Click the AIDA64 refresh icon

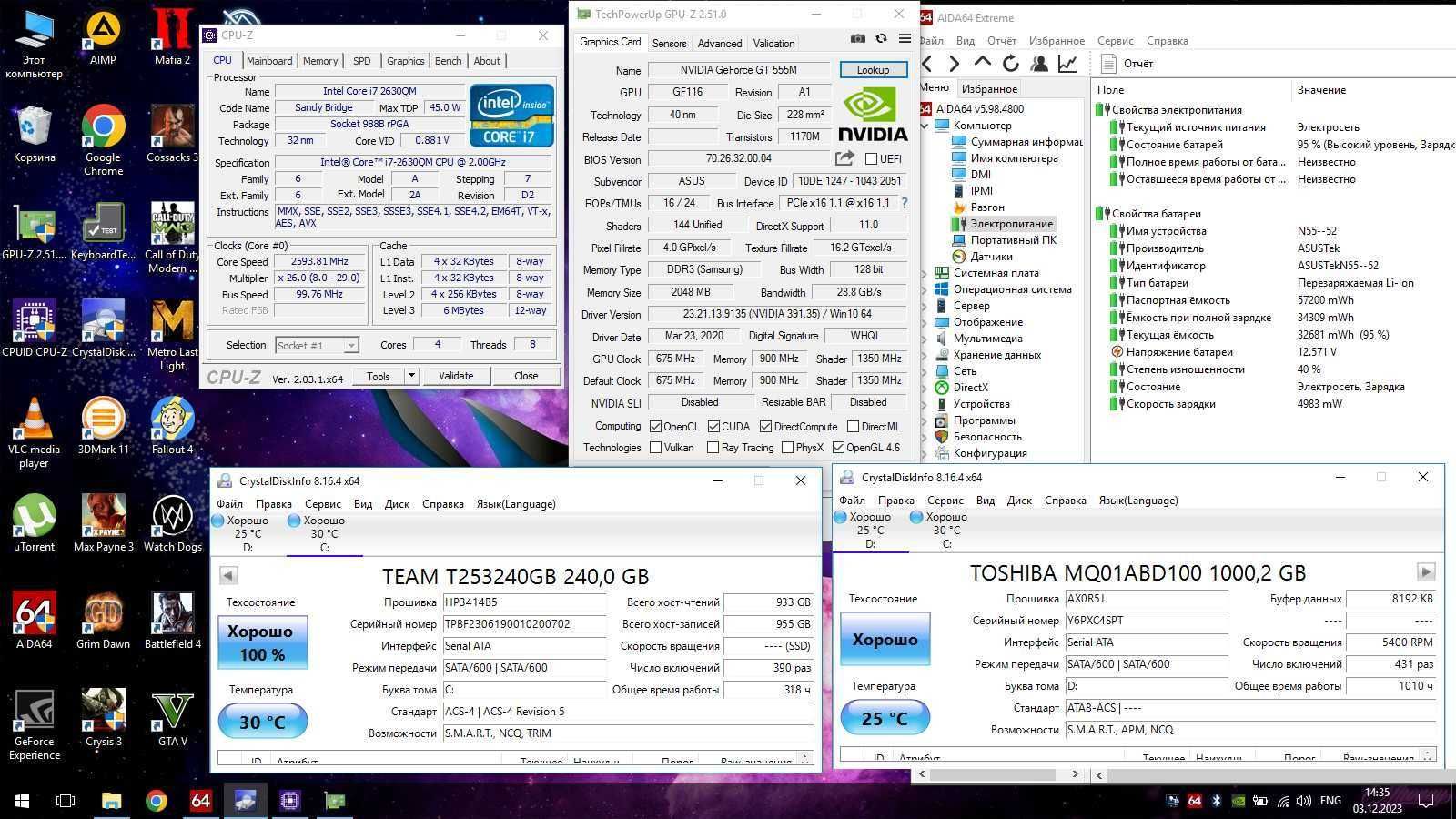(1010, 63)
